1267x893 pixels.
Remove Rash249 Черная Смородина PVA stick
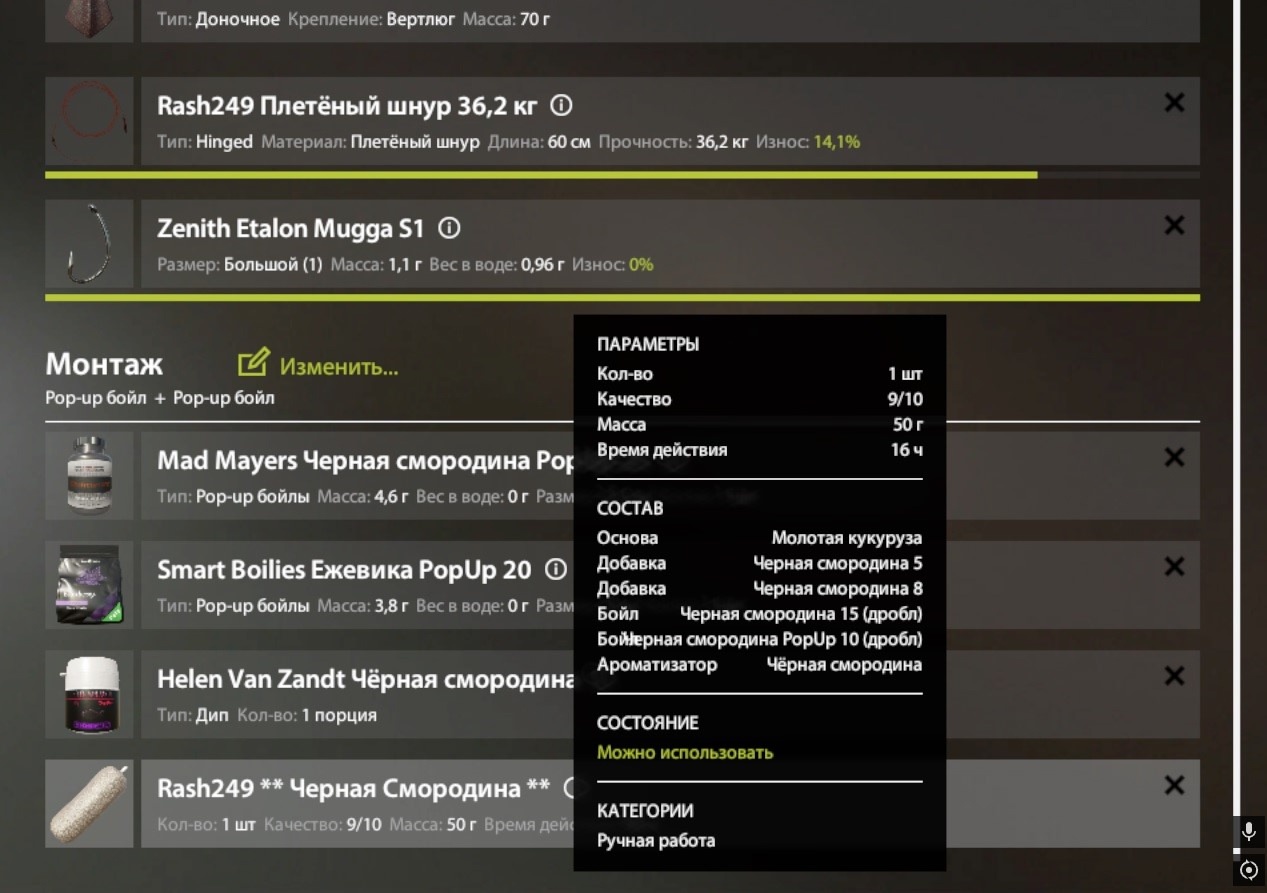point(1175,785)
